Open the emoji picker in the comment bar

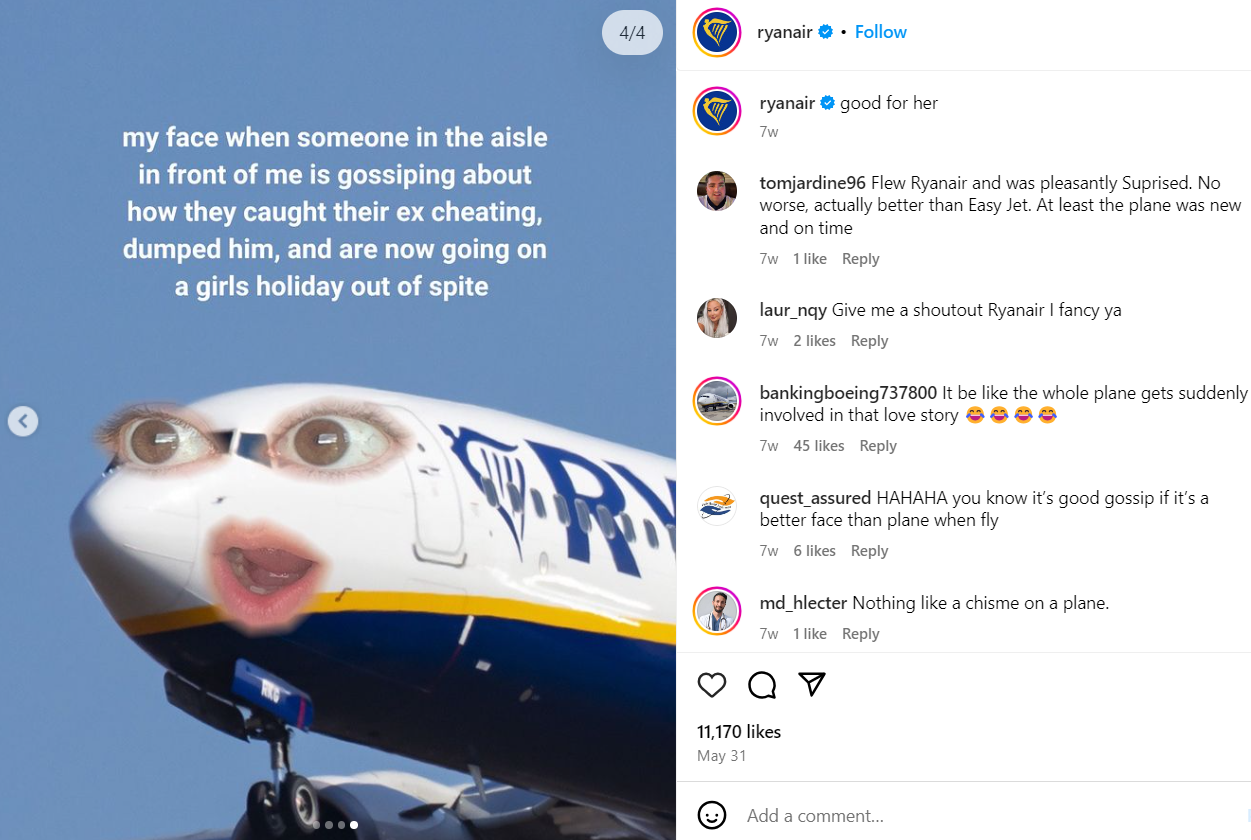[x=711, y=815]
